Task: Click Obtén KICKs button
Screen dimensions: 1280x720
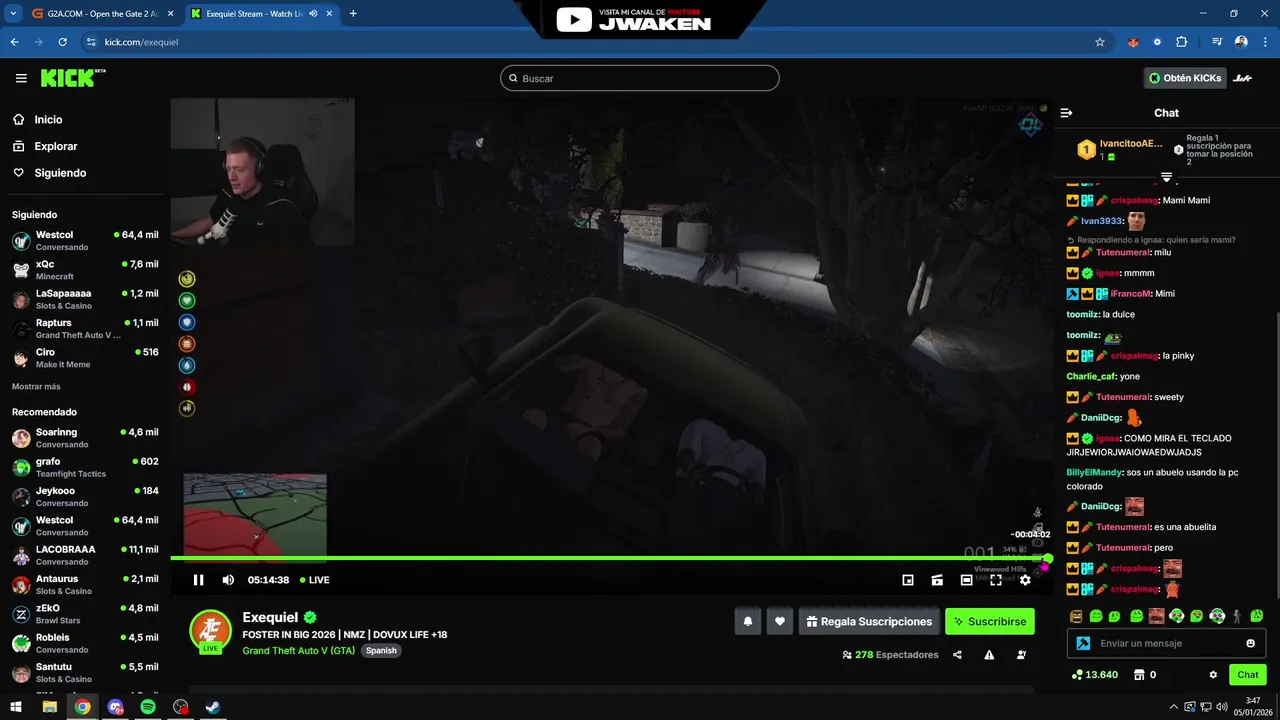Action: (x=1184, y=78)
